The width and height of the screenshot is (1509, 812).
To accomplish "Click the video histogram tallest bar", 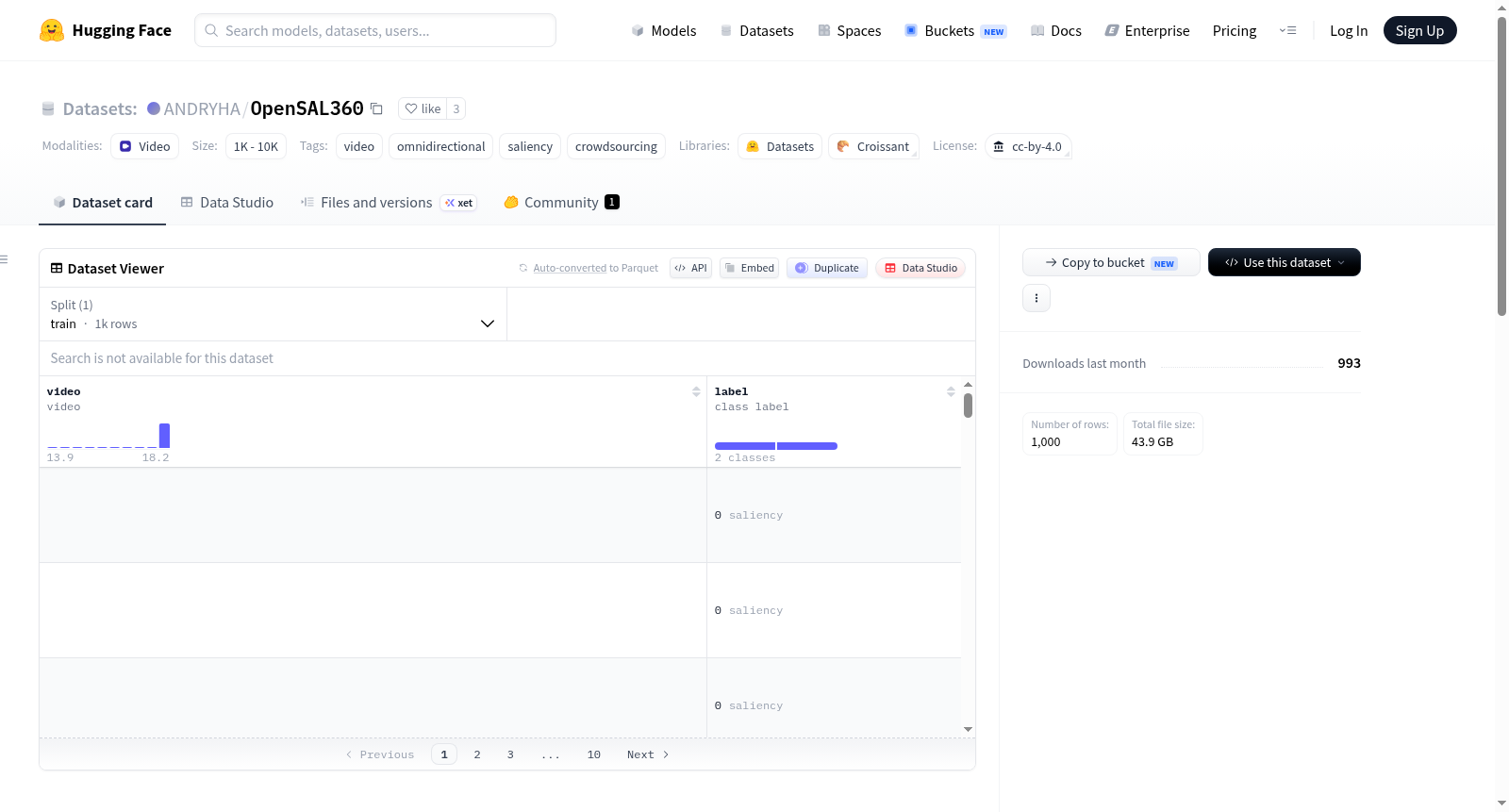I will point(164,436).
